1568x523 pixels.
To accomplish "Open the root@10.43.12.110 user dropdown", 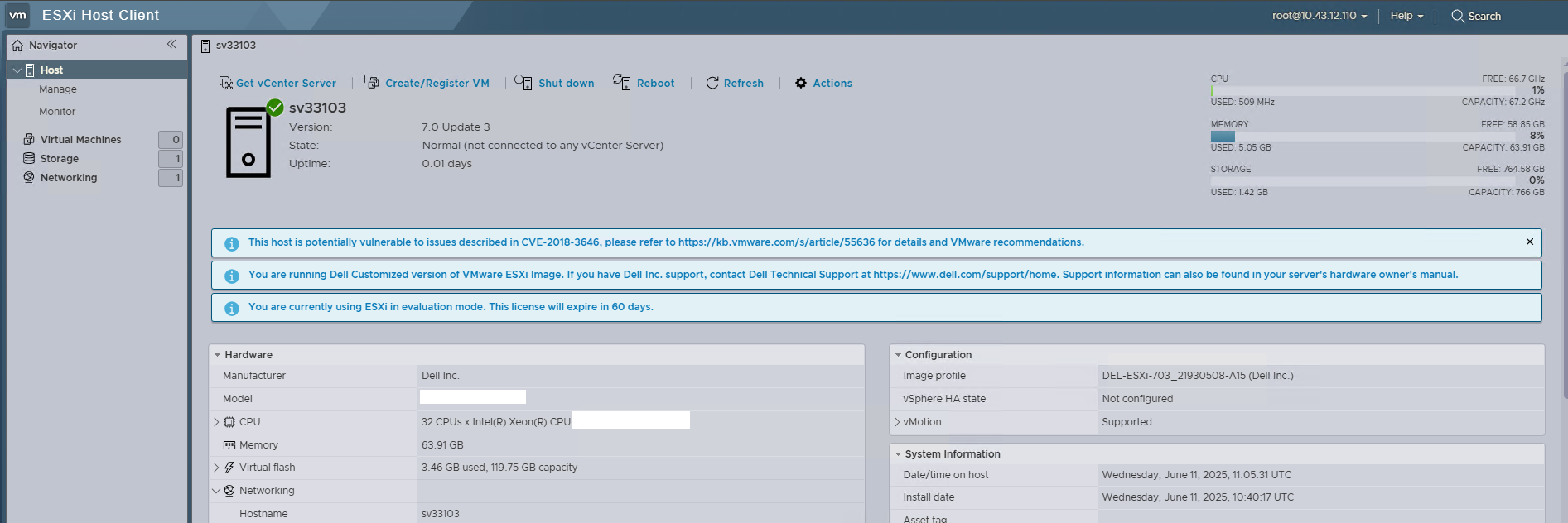I will coord(1320,16).
